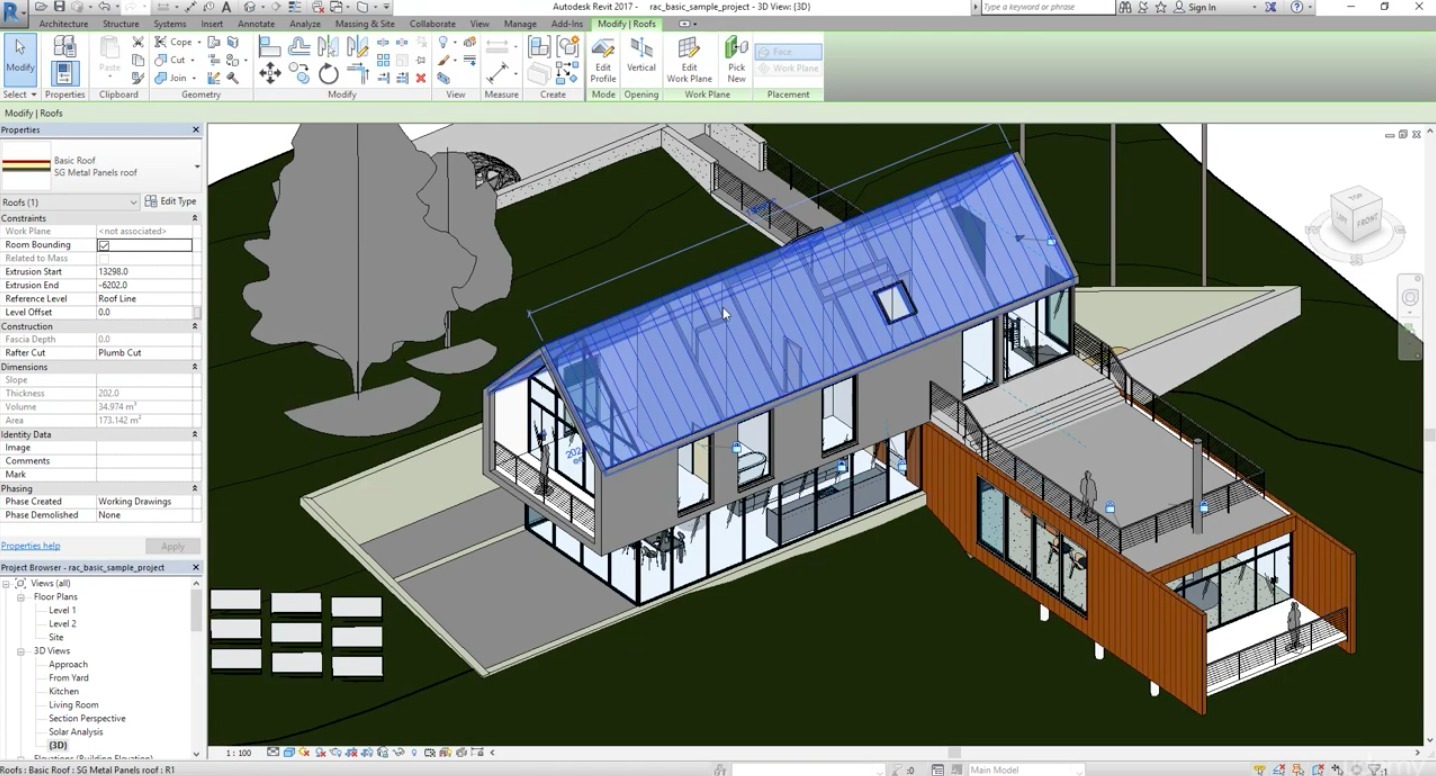Viewport: 1436px width, 776px height.
Task: Click the Pick New work plane icon
Action: (736, 60)
